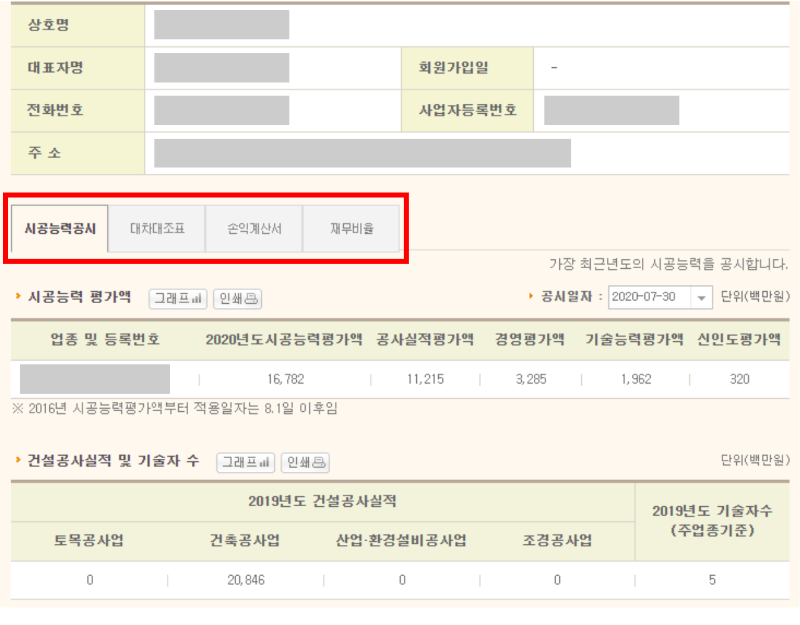Click the 사업자등록번호 label
This screenshot has width=800, height=625.
point(468,110)
